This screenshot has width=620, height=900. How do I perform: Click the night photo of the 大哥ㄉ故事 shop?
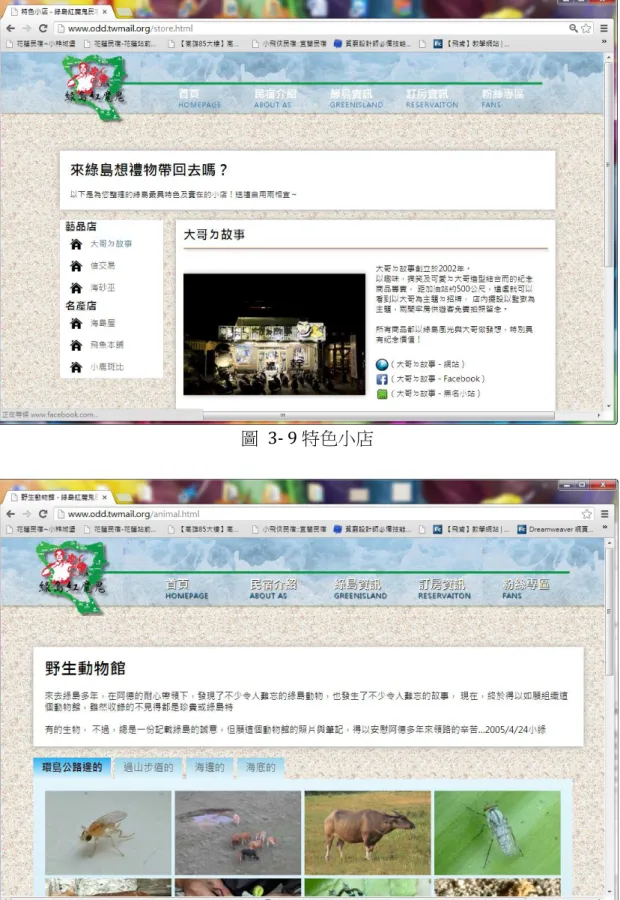click(274, 334)
